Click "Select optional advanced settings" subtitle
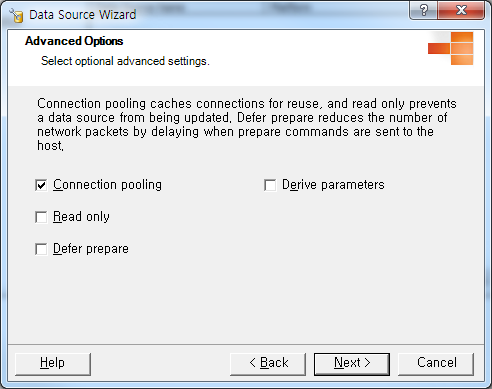492x389 pixels. (x=125, y=61)
